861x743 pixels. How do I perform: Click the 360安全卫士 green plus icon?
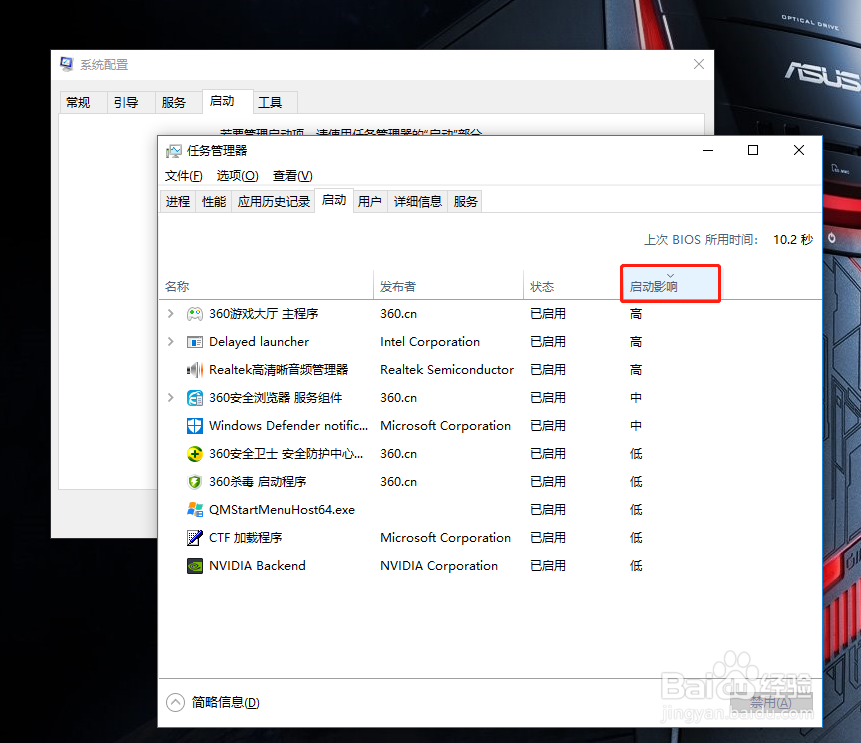194,454
